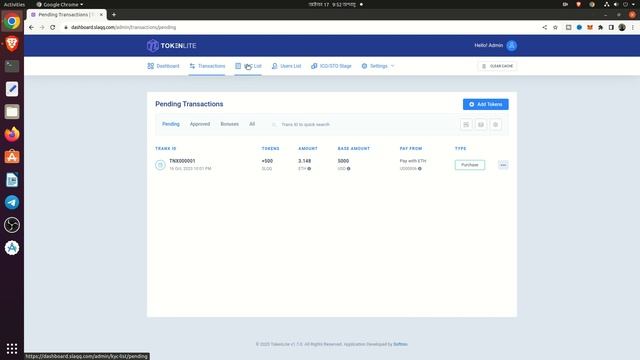
Task: Select the Pending filter tab
Action: click(x=171, y=124)
